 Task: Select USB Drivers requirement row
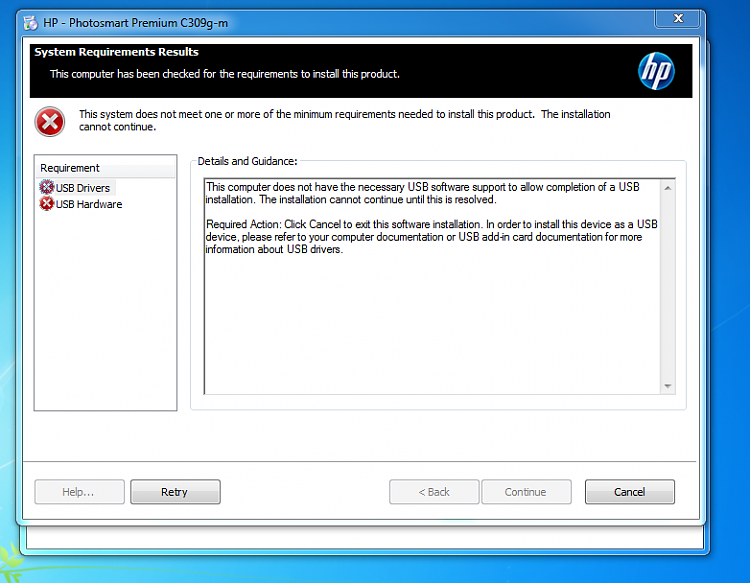tap(77, 187)
